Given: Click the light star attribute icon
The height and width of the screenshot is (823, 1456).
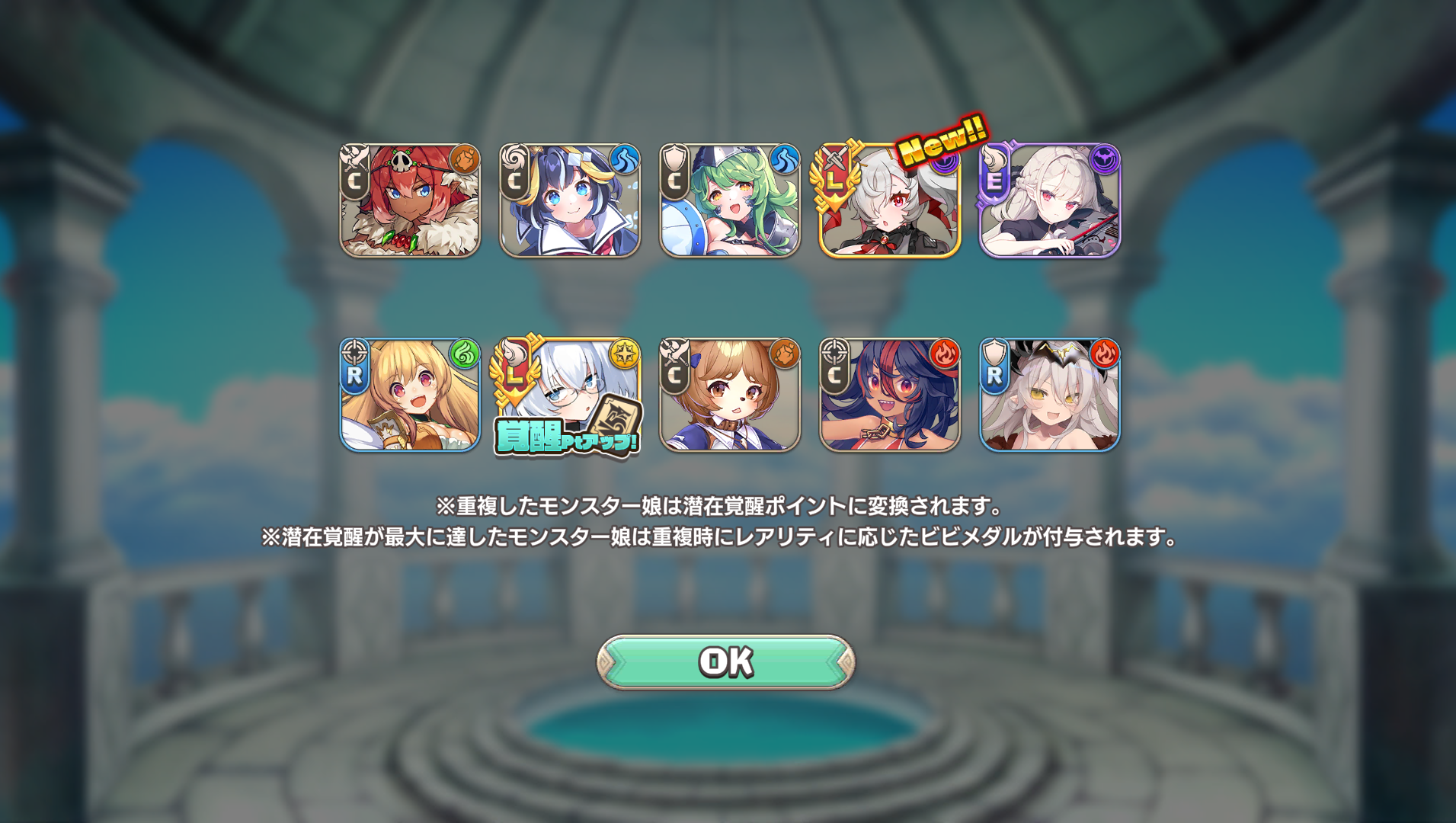Looking at the screenshot, I should tap(625, 354).
